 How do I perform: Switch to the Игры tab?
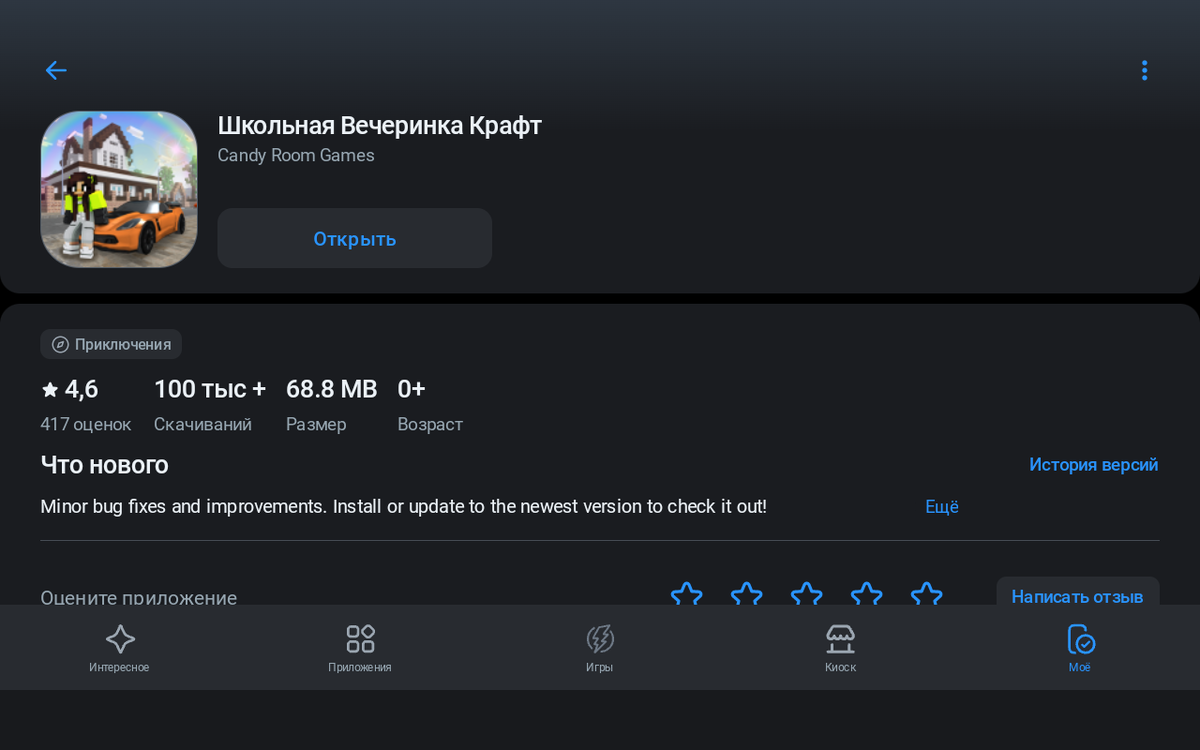(x=600, y=648)
